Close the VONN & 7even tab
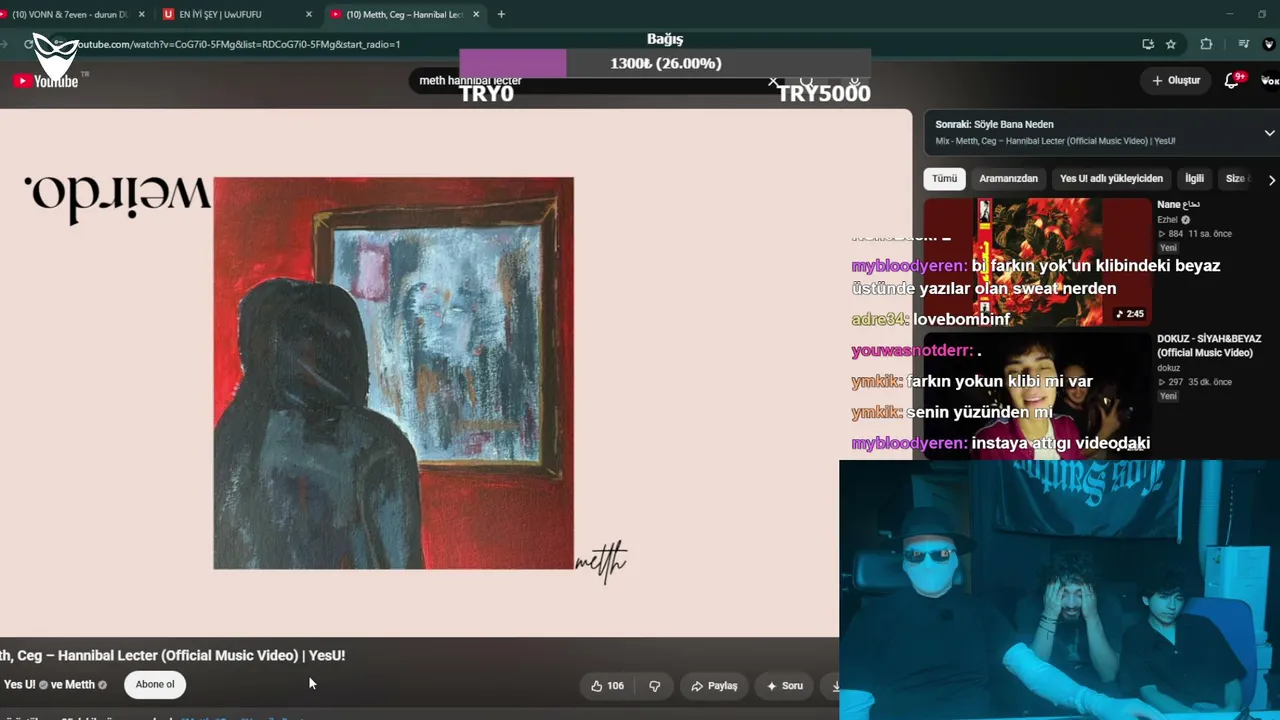 (141, 14)
